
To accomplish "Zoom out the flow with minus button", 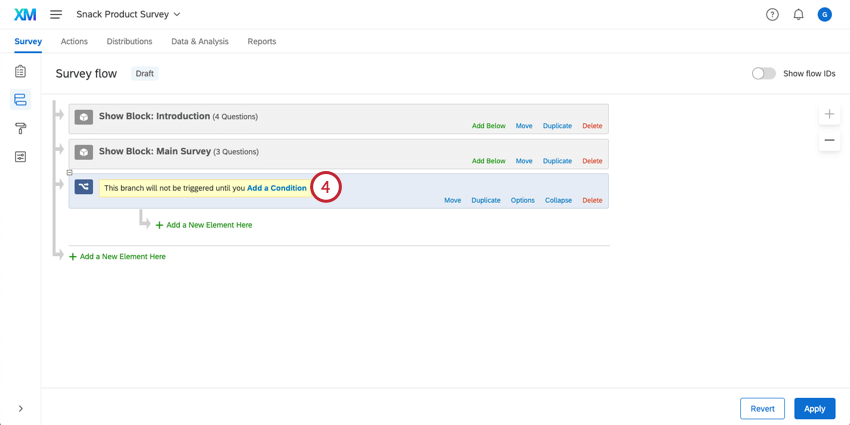I will 829,140.
